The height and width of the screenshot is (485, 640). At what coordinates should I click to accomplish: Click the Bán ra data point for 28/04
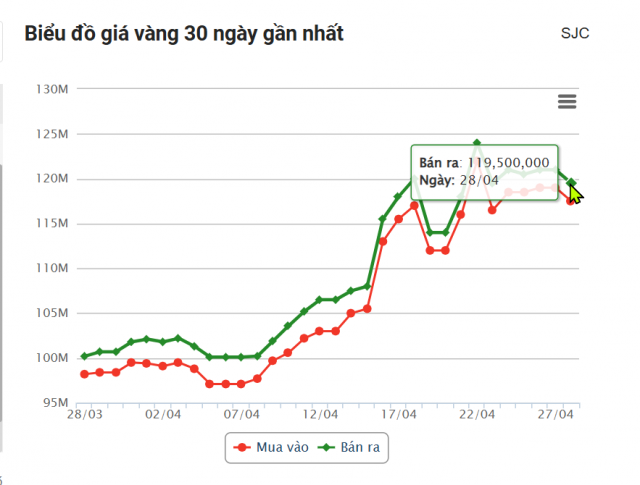[571, 182]
